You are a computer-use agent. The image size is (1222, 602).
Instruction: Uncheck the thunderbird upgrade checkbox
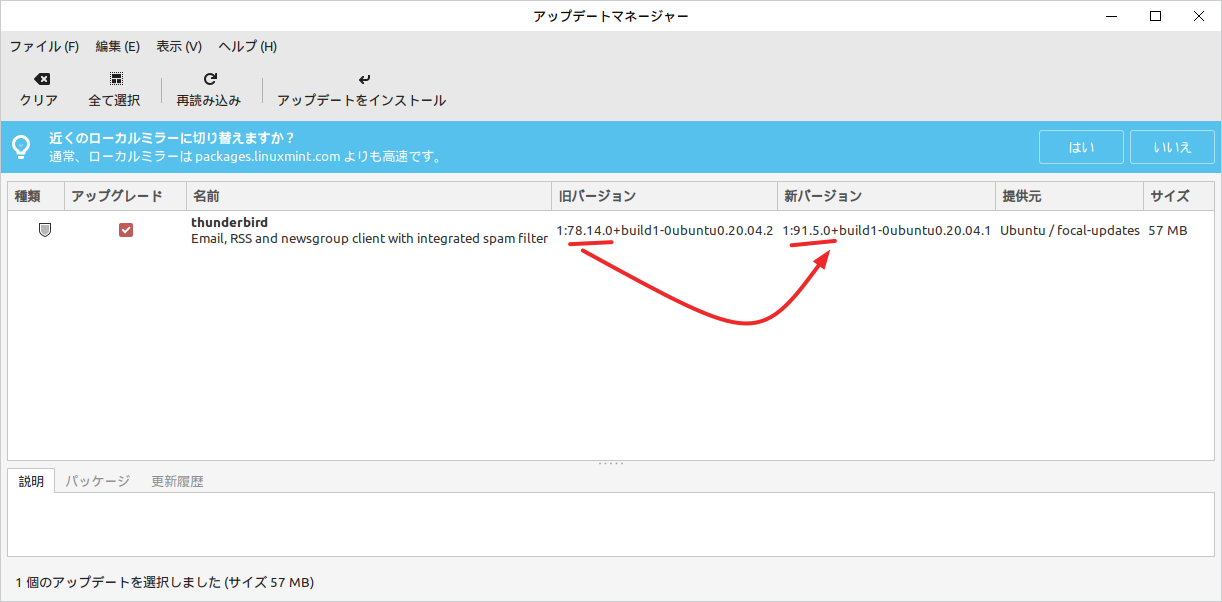[x=126, y=230]
